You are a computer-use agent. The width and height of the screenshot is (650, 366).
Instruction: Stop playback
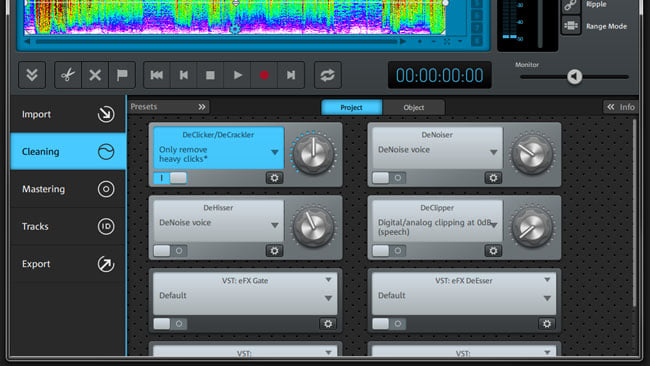coord(210,75)
